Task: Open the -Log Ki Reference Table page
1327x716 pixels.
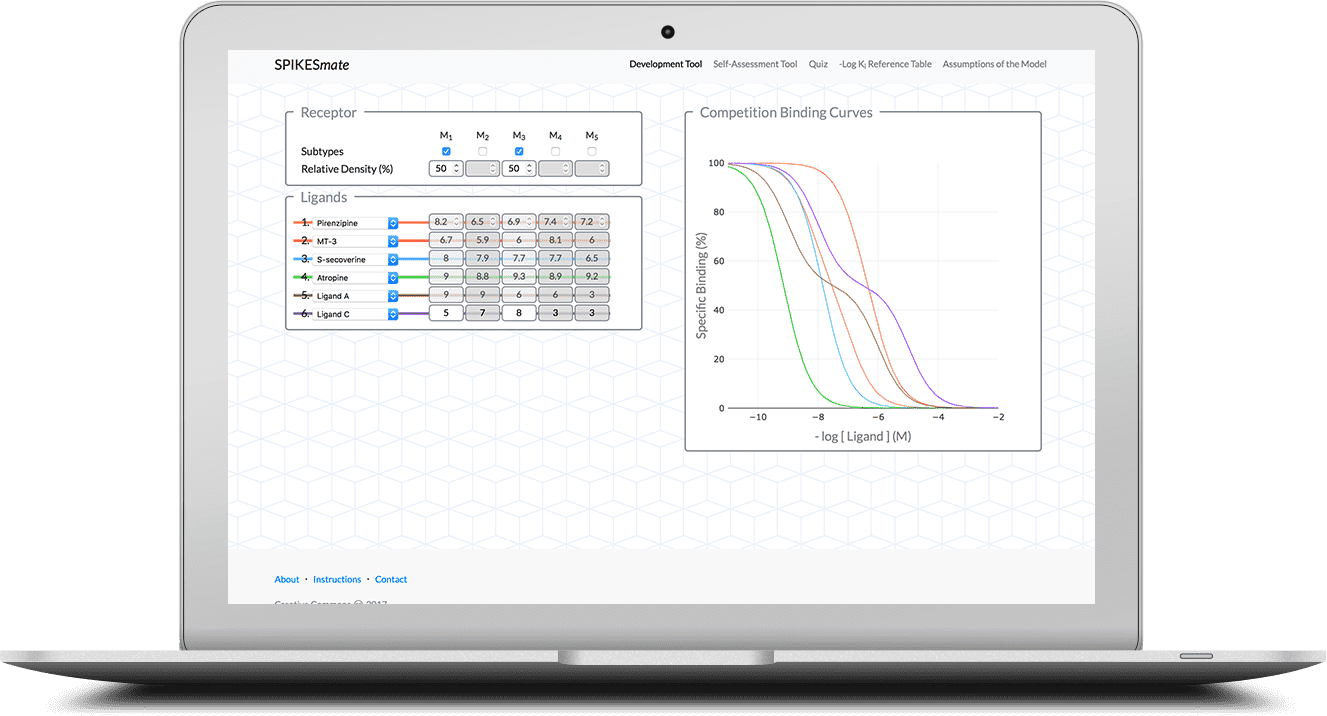Action: (x=885, y=64)
